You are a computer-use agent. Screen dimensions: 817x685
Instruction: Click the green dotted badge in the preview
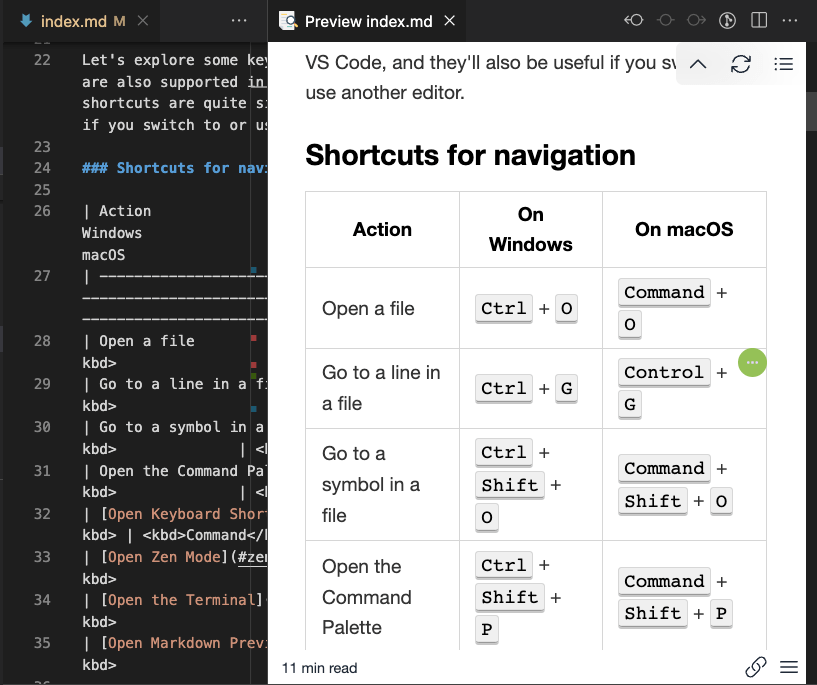click(x=752, y=363)
